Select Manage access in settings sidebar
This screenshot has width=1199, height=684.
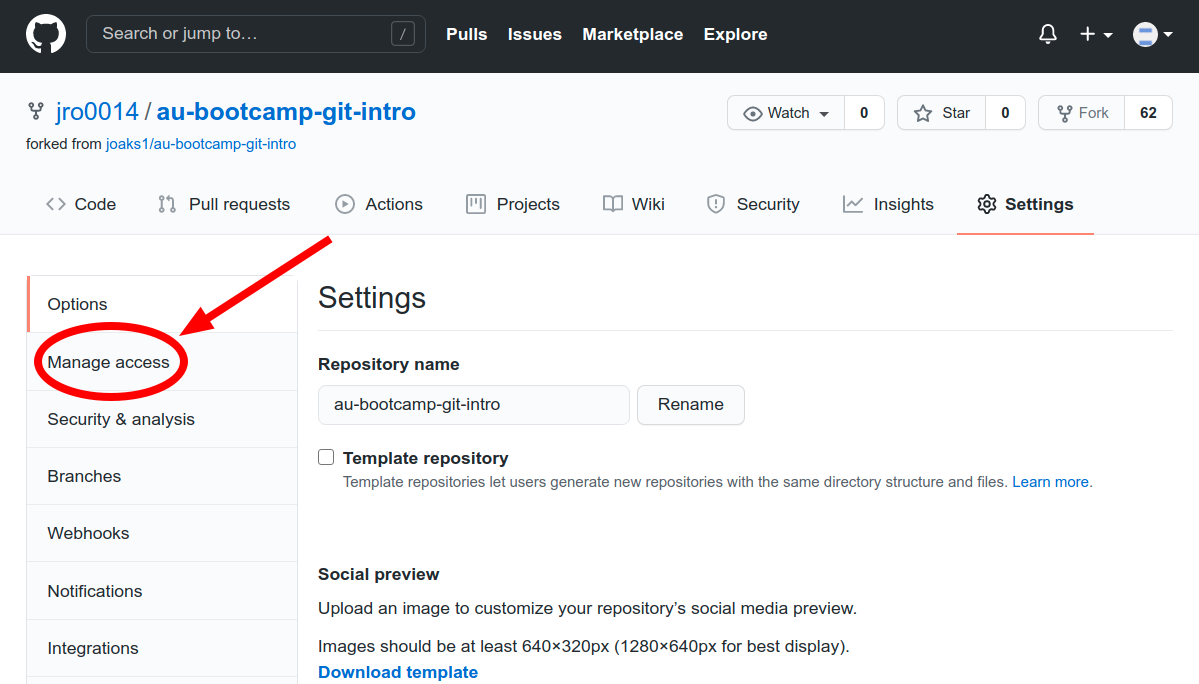[x=162, y=361]
